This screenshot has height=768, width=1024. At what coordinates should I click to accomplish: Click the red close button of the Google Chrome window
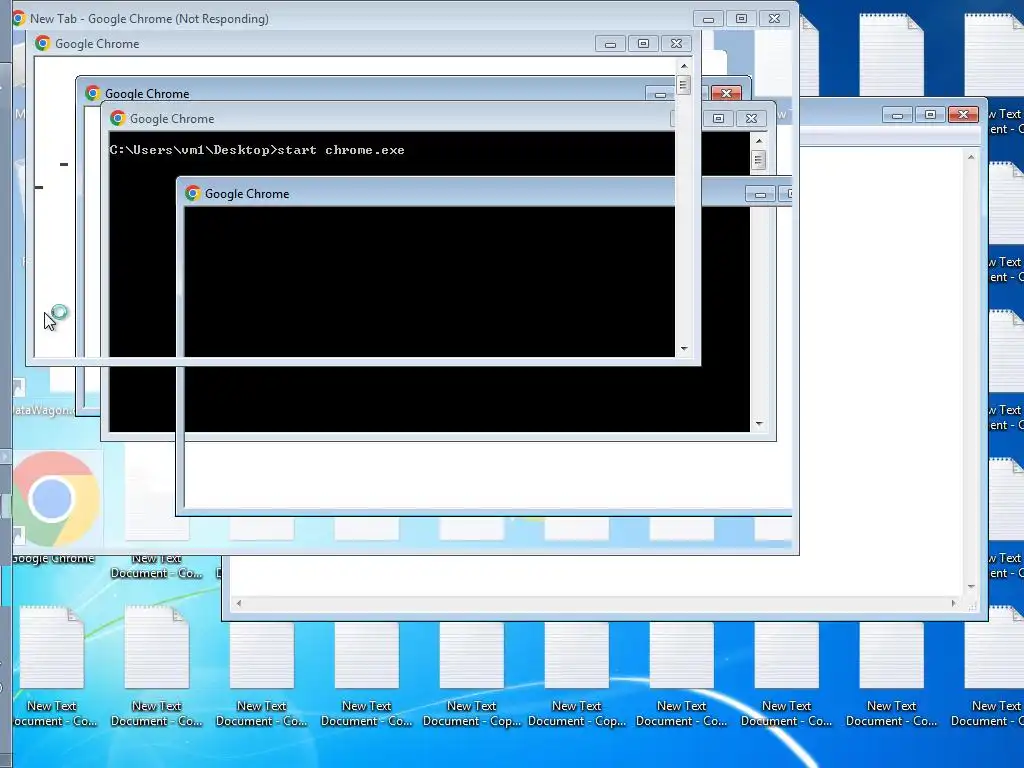click(726, 93)
